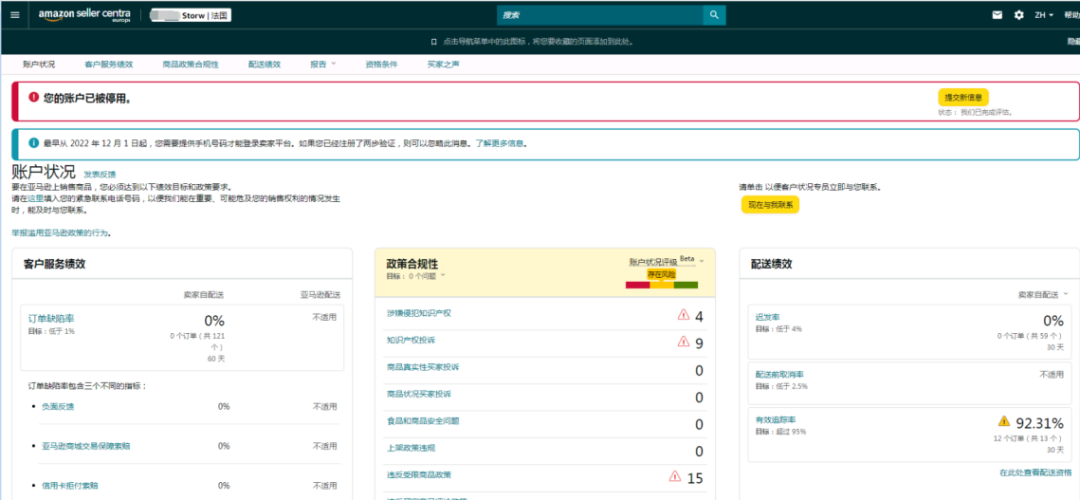Image resolution: width=1080 pixels, height=500 pixels.
Task: Click the yellow warning icon beside 92.31%
Action: coord(1004,421)
